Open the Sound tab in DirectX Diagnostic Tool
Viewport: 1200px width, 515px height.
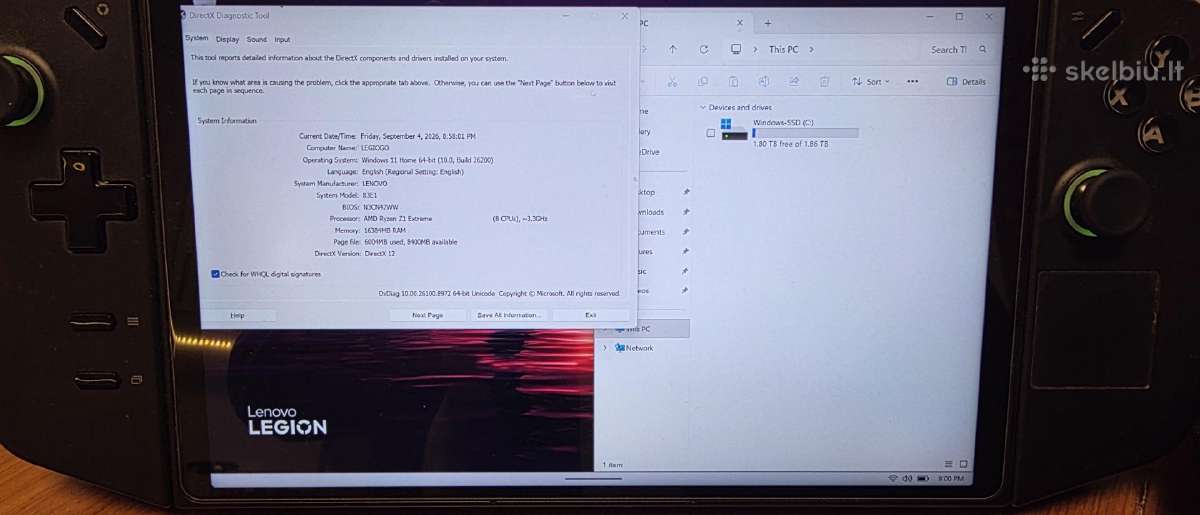(x=257, y=39)
